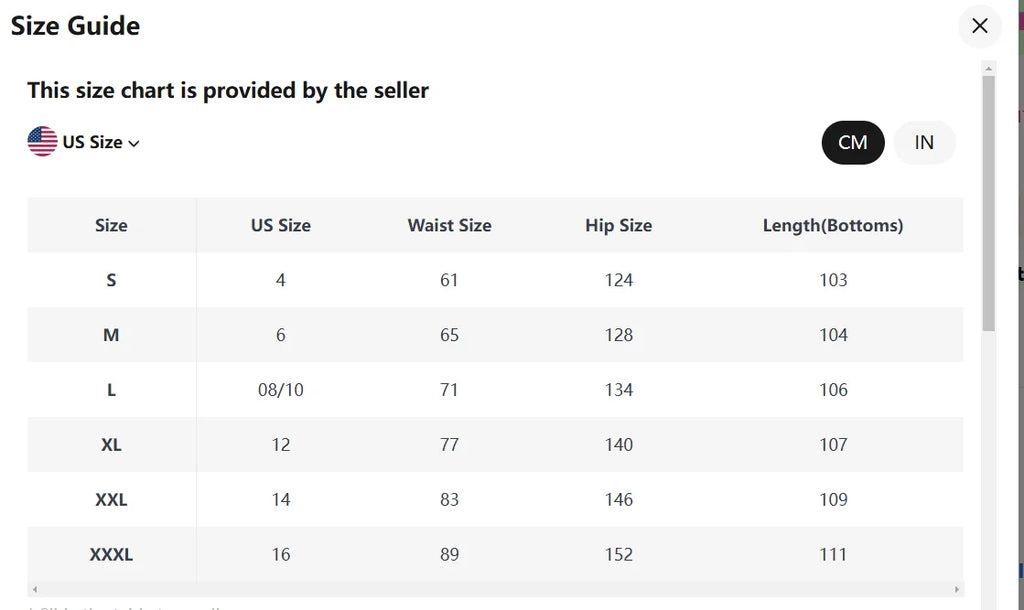Click the Size Guide title
The width and height of the screenshot is (1024, 610).
(x=75, y=26)
